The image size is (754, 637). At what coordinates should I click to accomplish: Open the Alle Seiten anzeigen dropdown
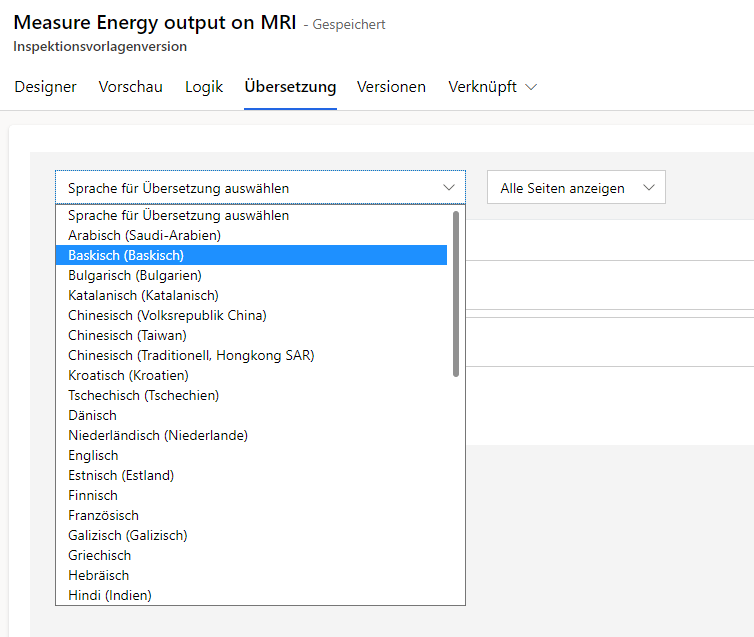click(575, 188)
